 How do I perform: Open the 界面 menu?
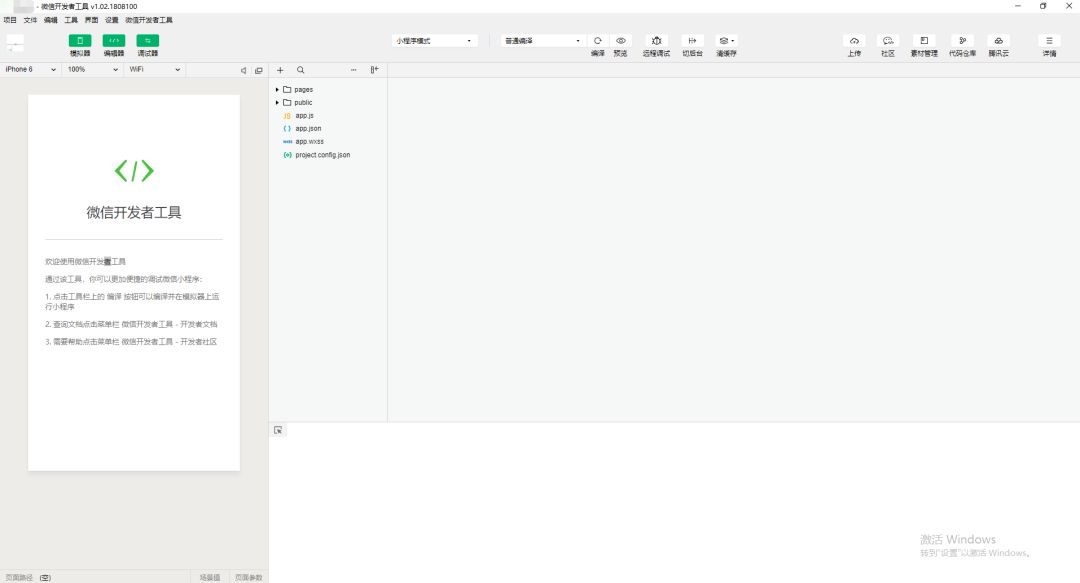pyautogui.click(x=91, y=20)
